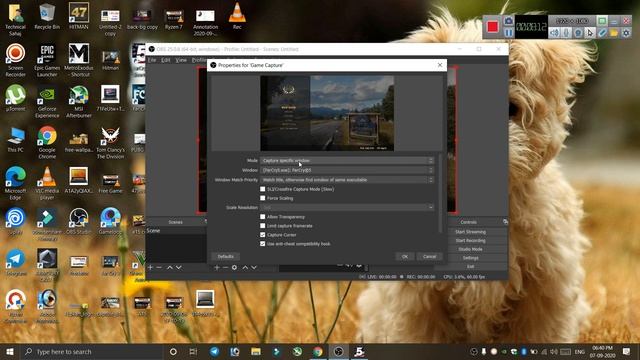Enable the Limit capture framerate checkbox
Image resolution: width=640 pixels, height=360 pixels.
coord(262,226)
